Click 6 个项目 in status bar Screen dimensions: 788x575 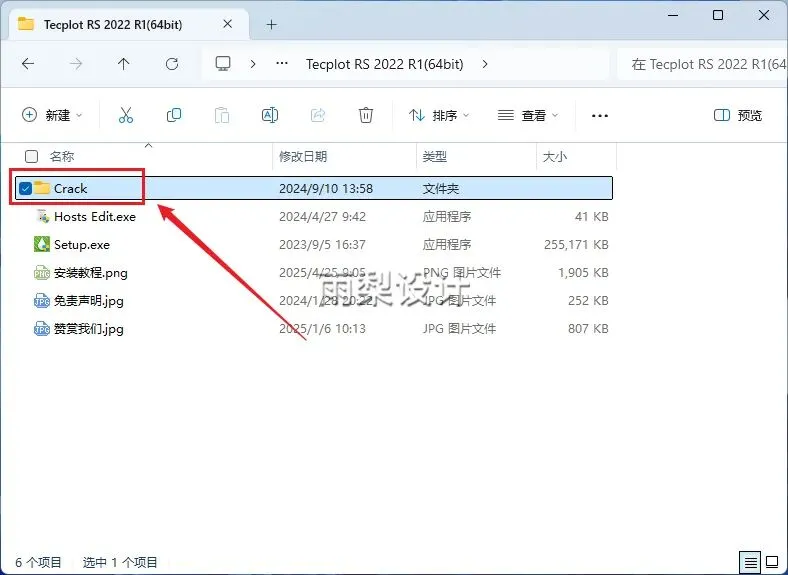tap(38, 562)
